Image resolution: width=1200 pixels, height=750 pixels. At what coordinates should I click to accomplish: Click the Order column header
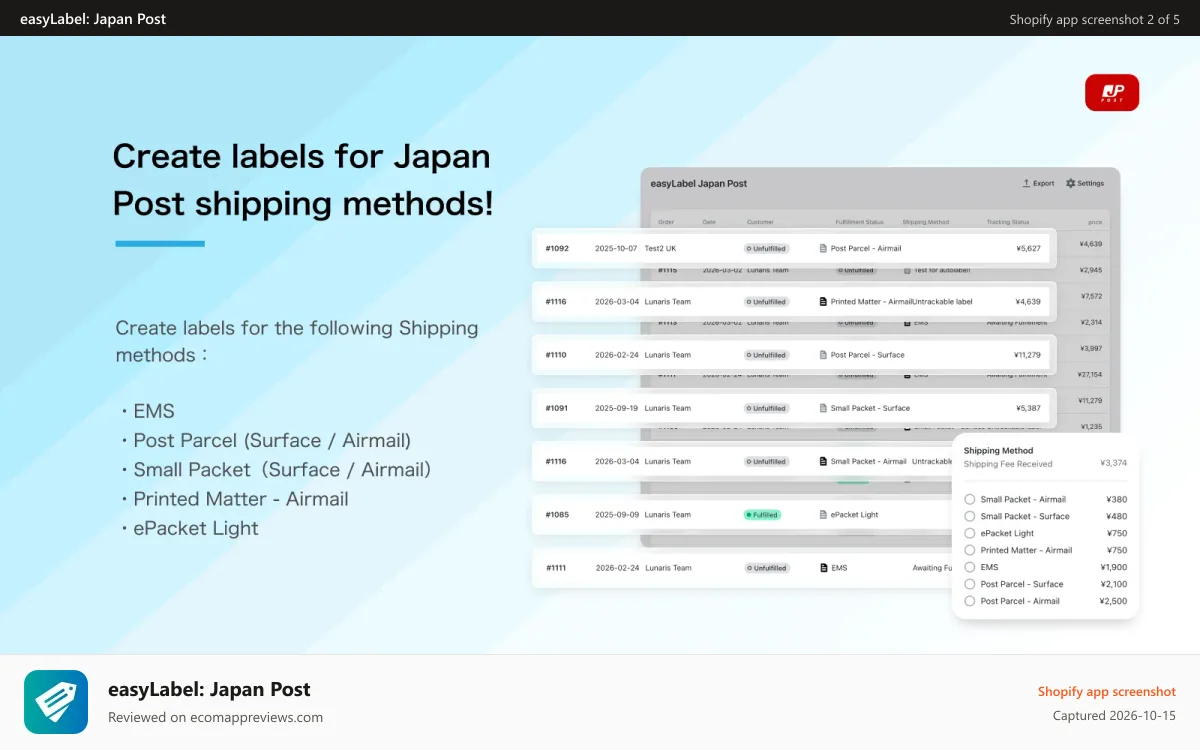point(666,222)
